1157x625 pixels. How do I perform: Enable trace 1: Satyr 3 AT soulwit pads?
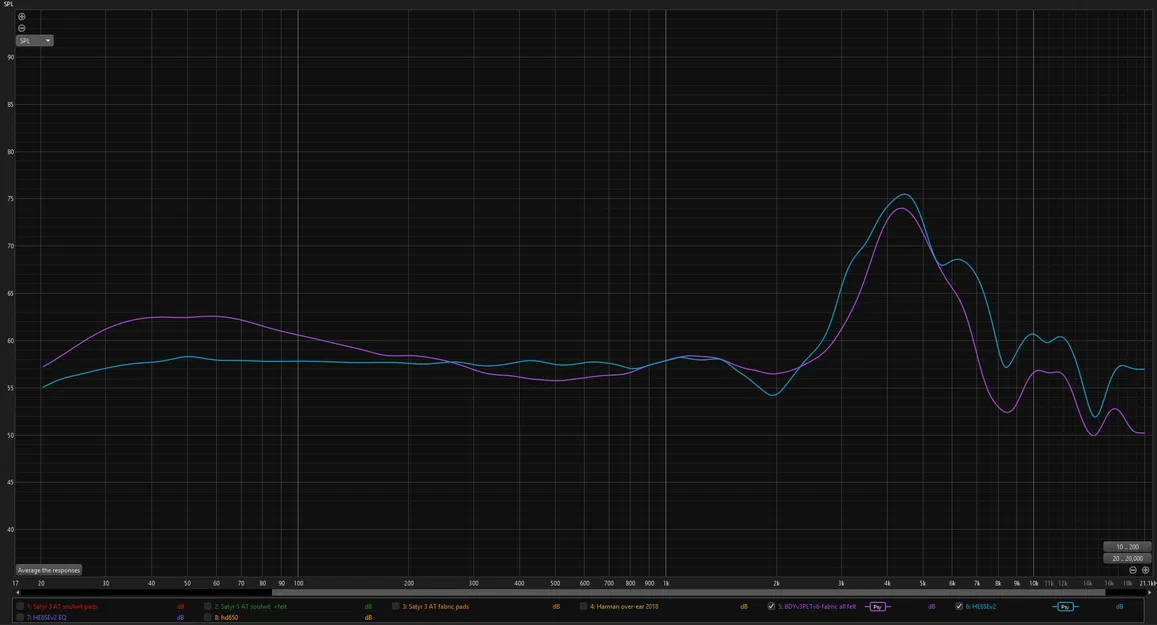20,607
